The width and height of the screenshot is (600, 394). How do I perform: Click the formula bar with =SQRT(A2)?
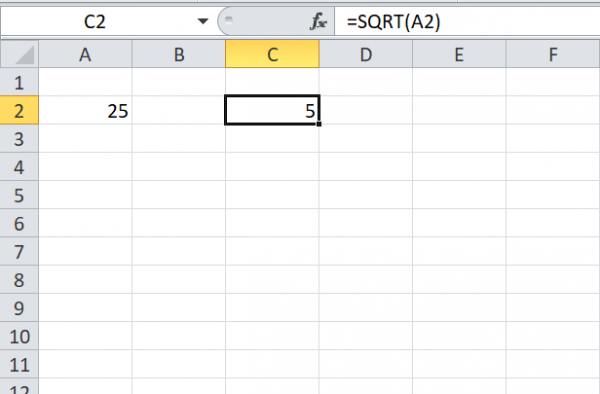pos(467,21)
